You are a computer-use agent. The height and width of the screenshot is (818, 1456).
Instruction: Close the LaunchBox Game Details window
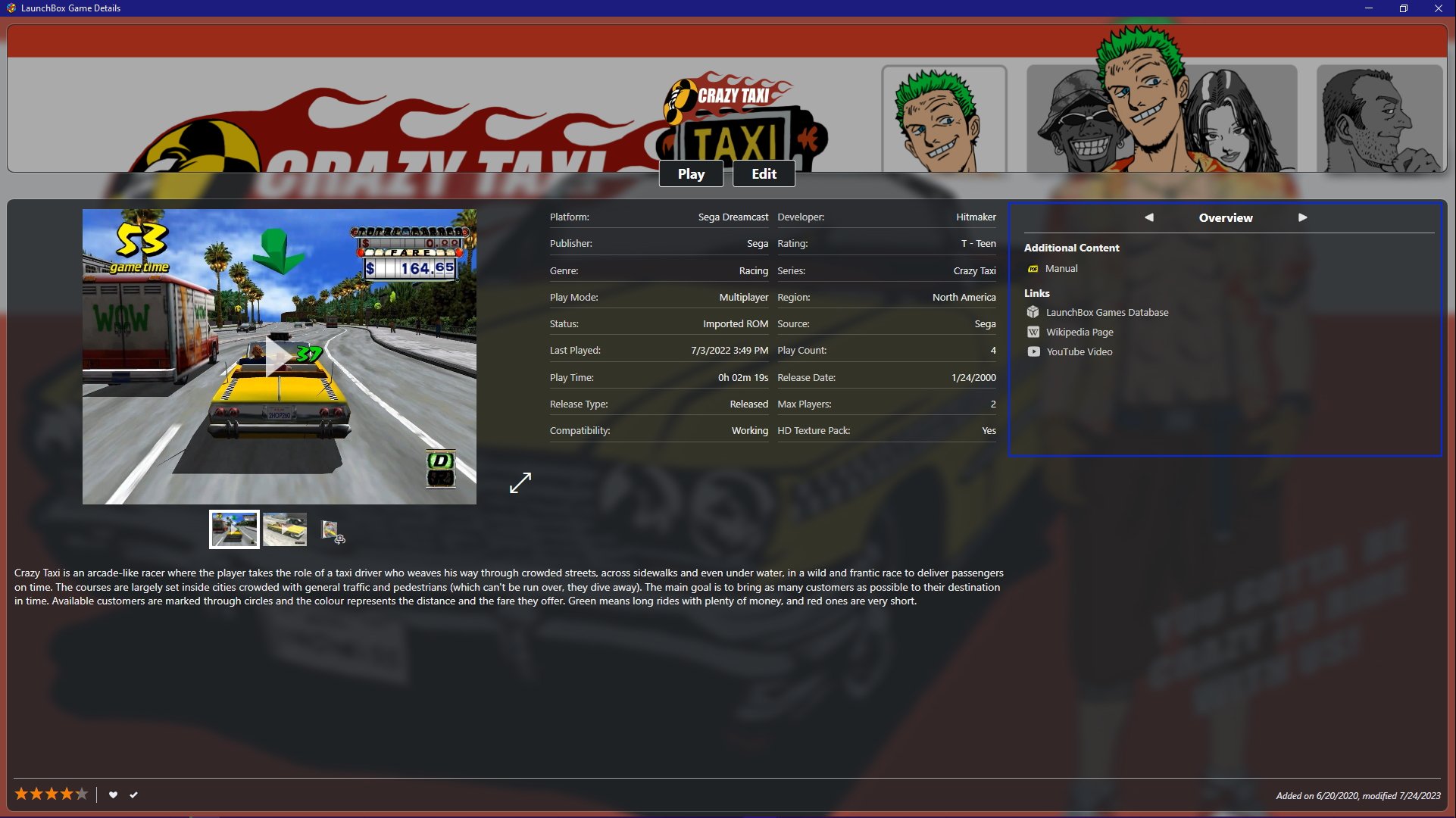pyautogui.click(x=1438, y=8)
